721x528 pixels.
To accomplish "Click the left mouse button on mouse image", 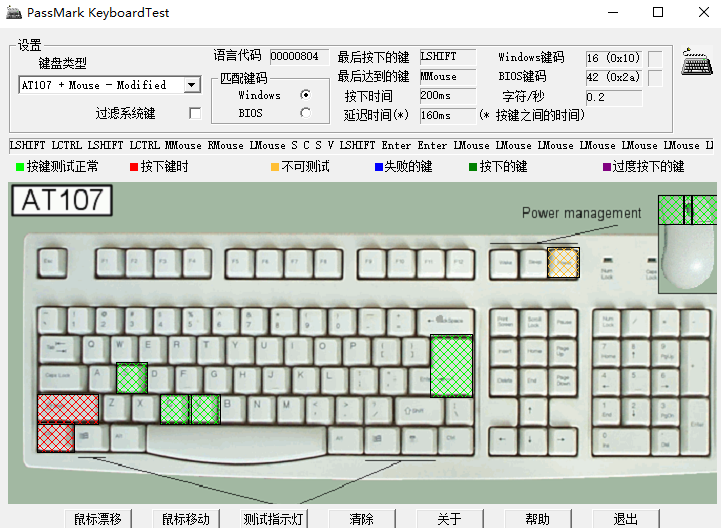I will tap(671, 210).
